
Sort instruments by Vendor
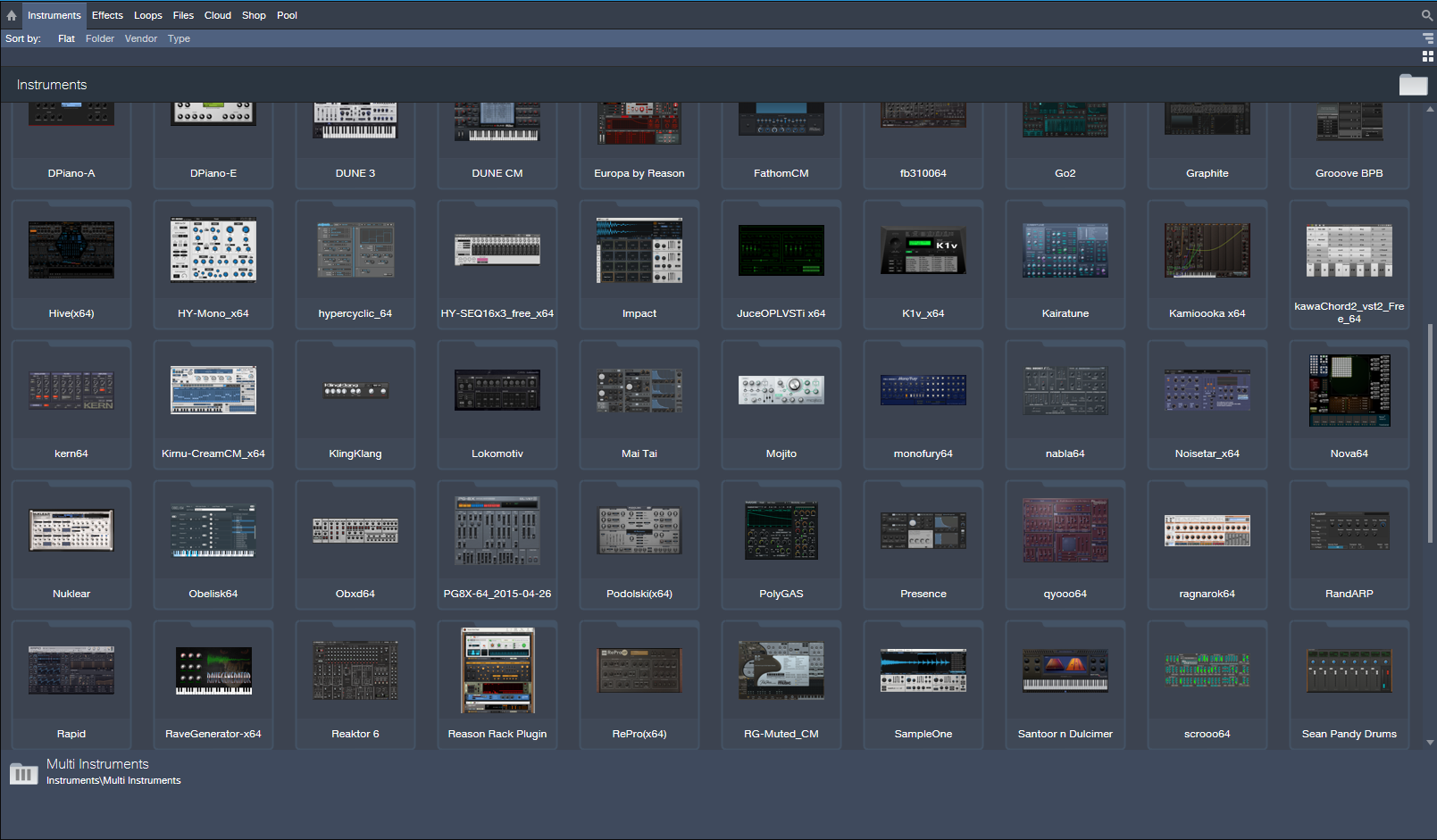point(141,38)
